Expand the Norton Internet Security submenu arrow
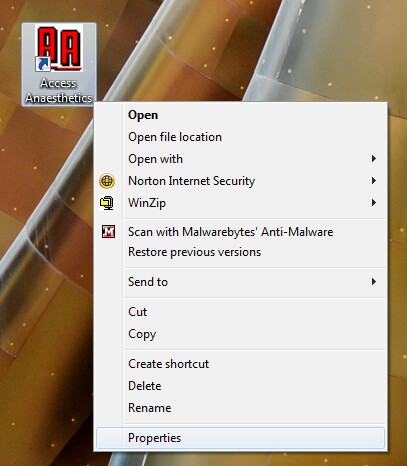 374,181
